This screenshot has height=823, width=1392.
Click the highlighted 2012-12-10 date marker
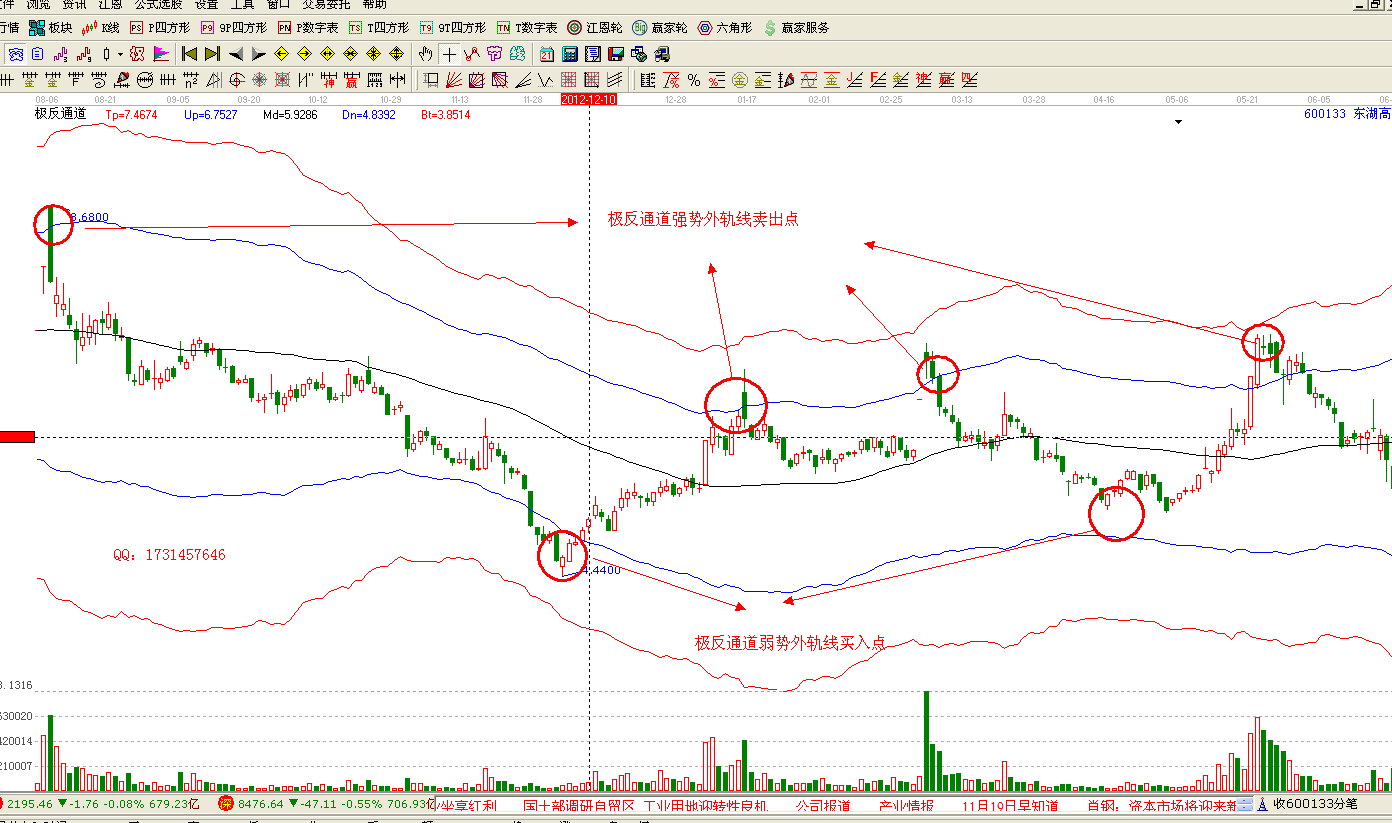pyautogui.click(x=589, y=100)
